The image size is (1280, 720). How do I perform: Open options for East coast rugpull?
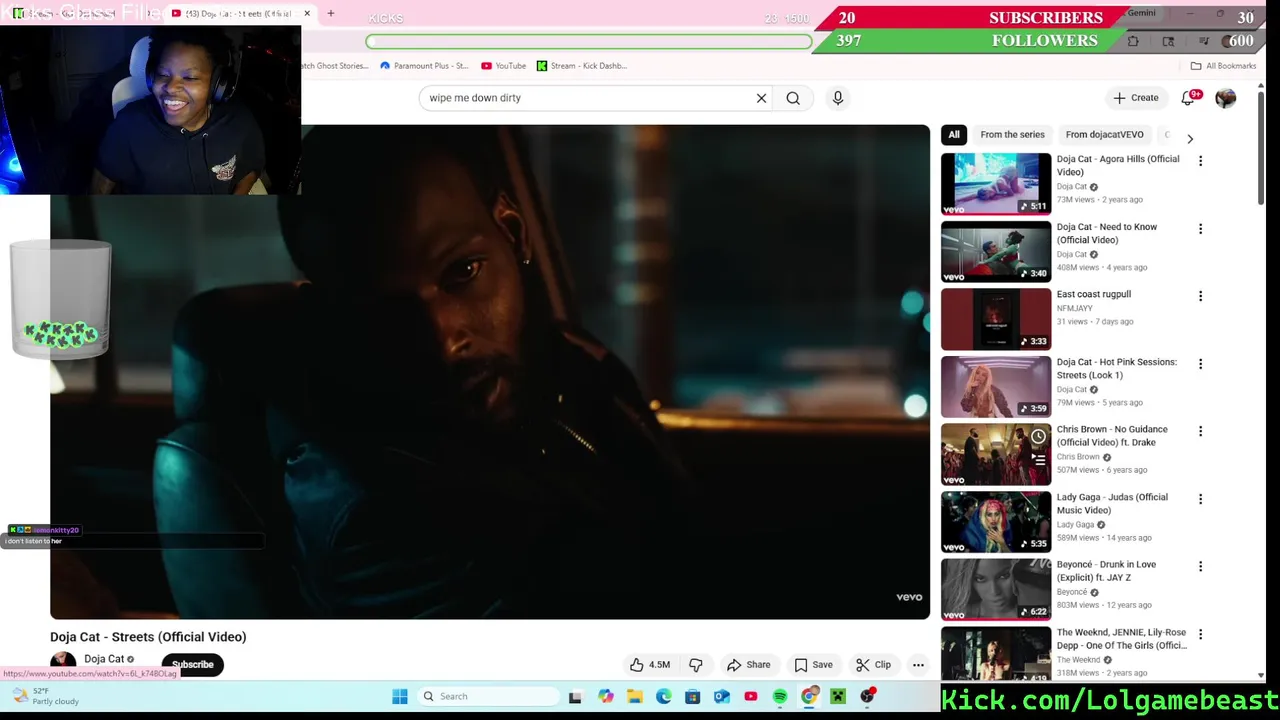1200,296
